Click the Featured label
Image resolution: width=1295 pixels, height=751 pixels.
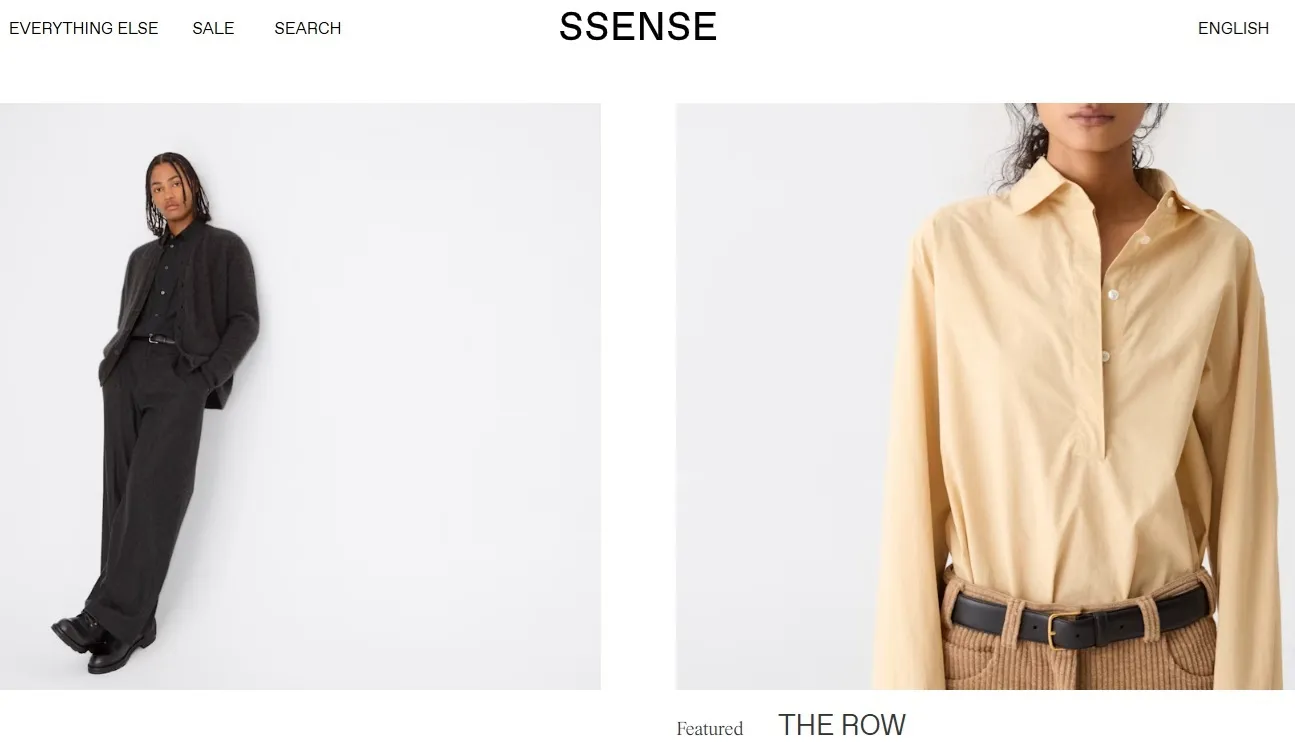pos(710,729)
